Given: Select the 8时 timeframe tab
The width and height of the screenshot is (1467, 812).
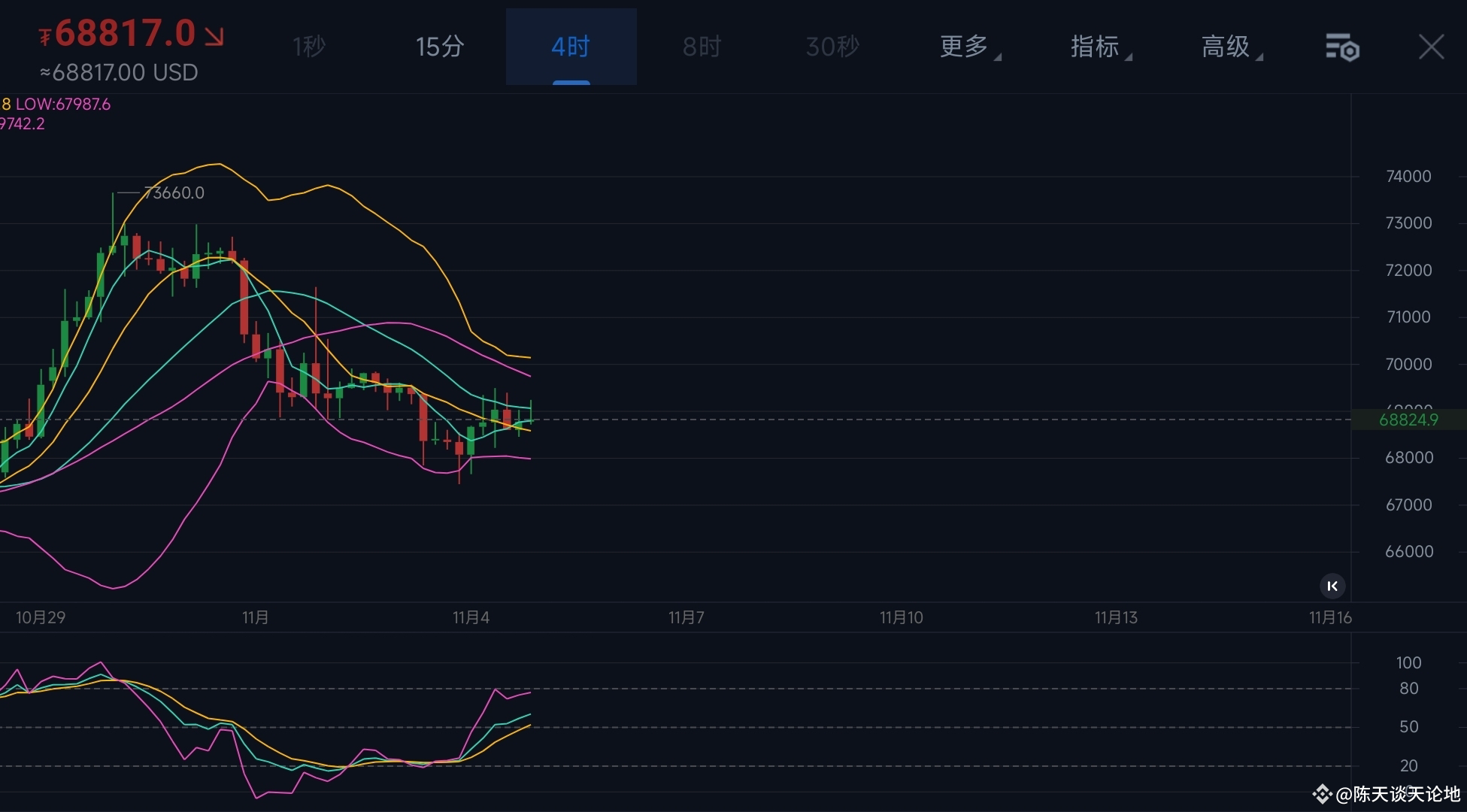Looking at the screenshot, I should click(x=702, y=47).
